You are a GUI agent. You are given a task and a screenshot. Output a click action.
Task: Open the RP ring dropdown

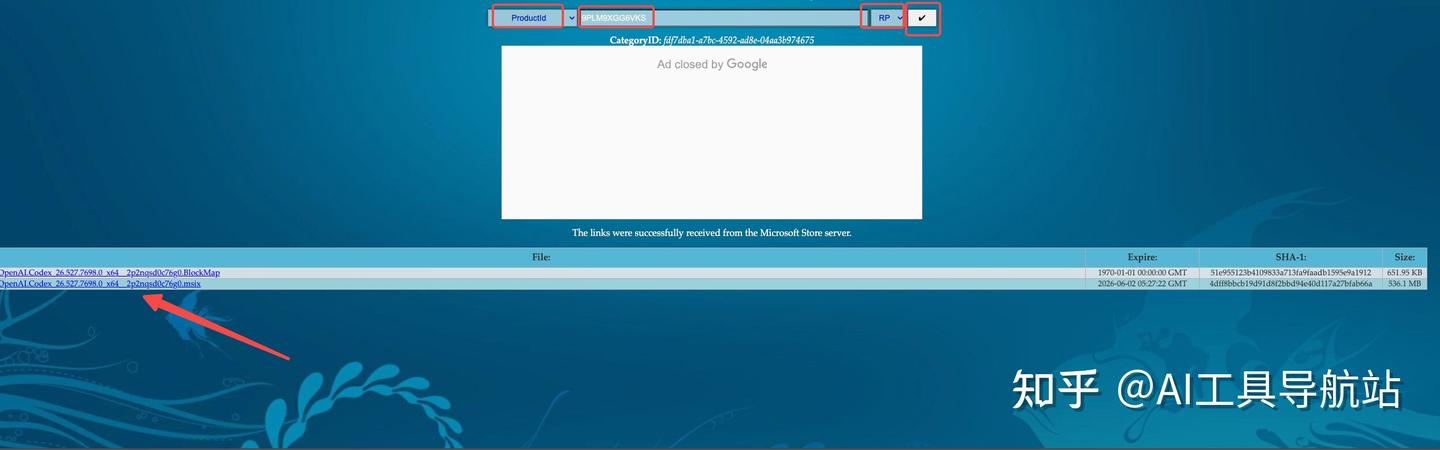(x=886, y=18)
